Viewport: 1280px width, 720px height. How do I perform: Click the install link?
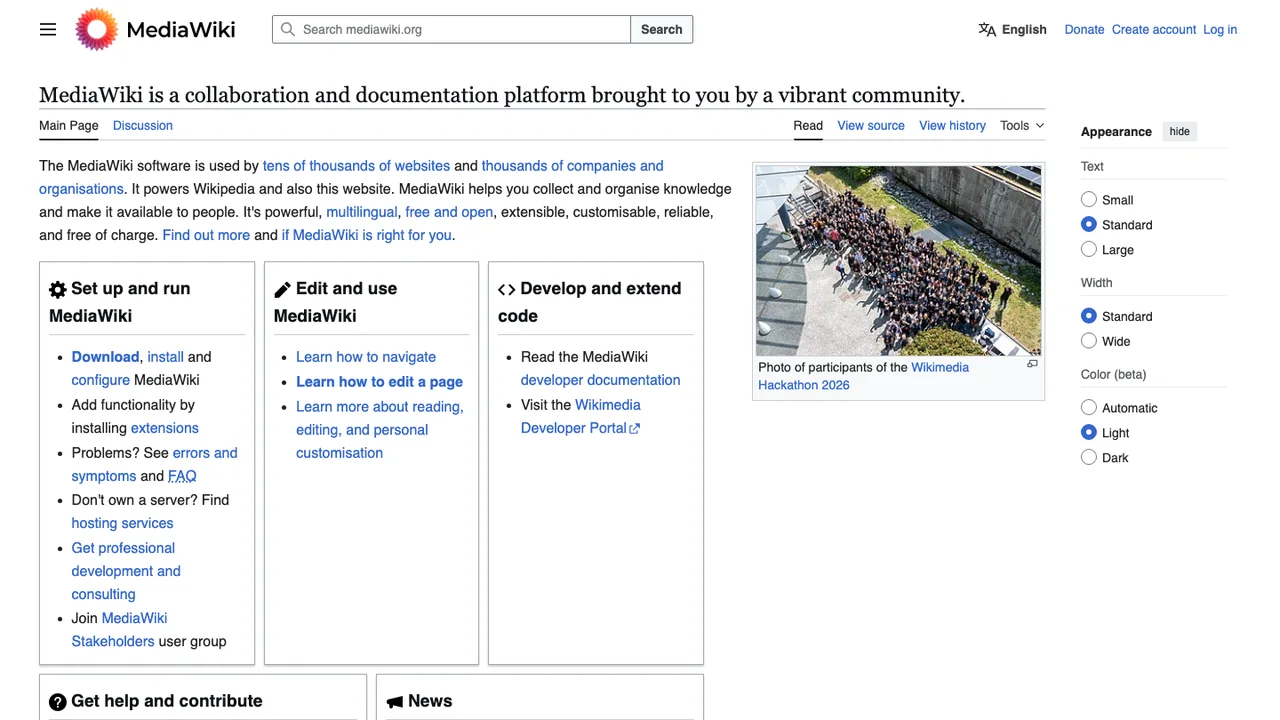pyautogui.click(x=165, y=357)
